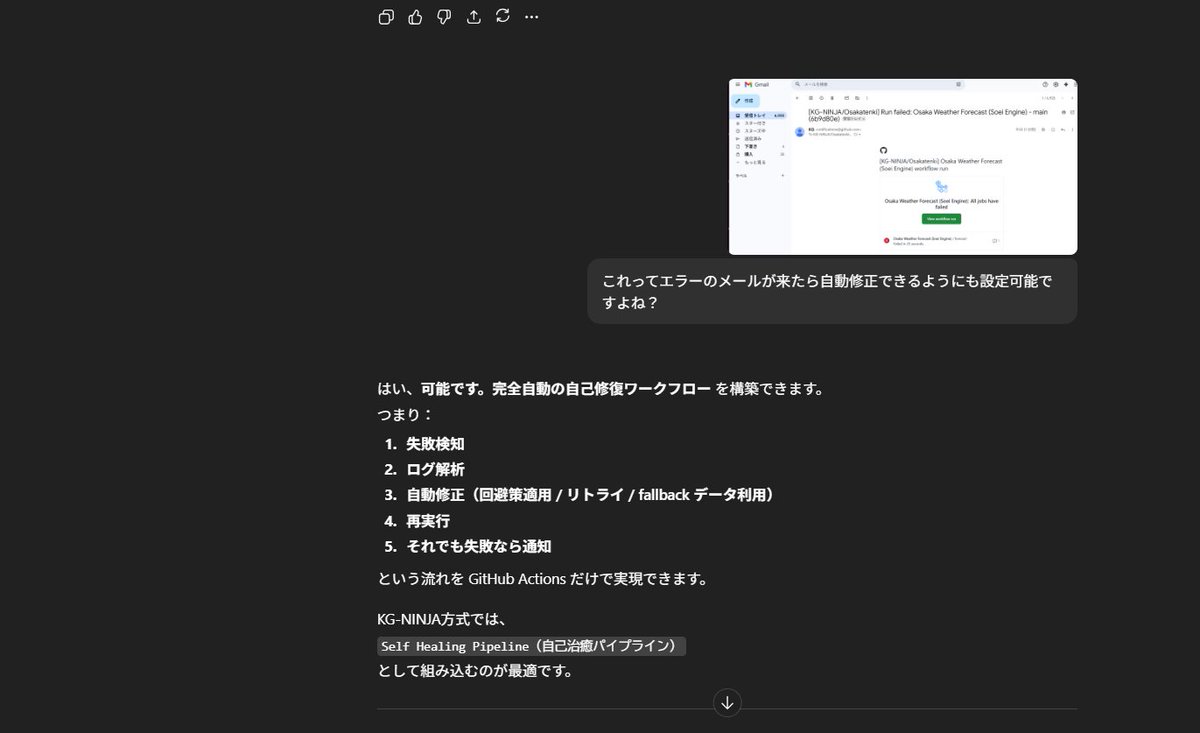Select 受信トレイ in the Gmail sidebar
Screen dimensions: 1200x733
(x=755, y=114)
